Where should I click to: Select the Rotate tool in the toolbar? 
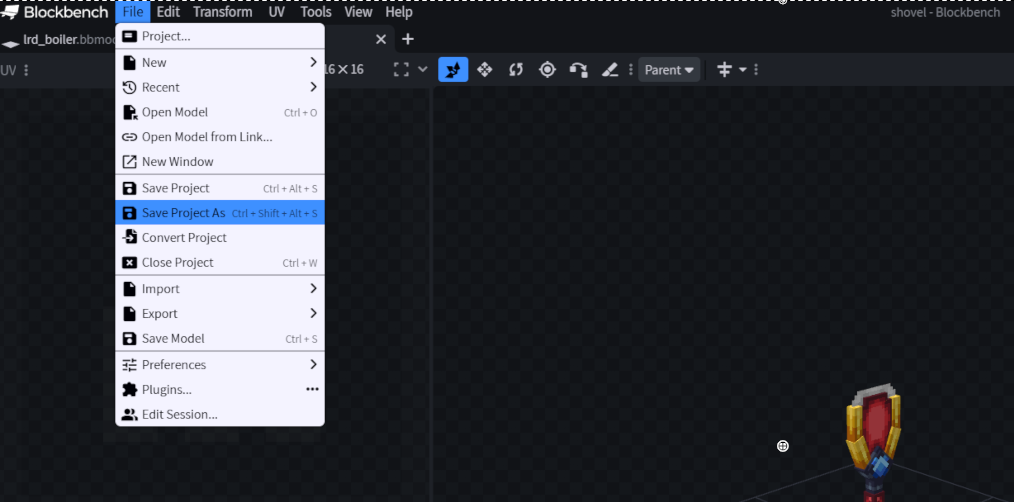(515, 70)
